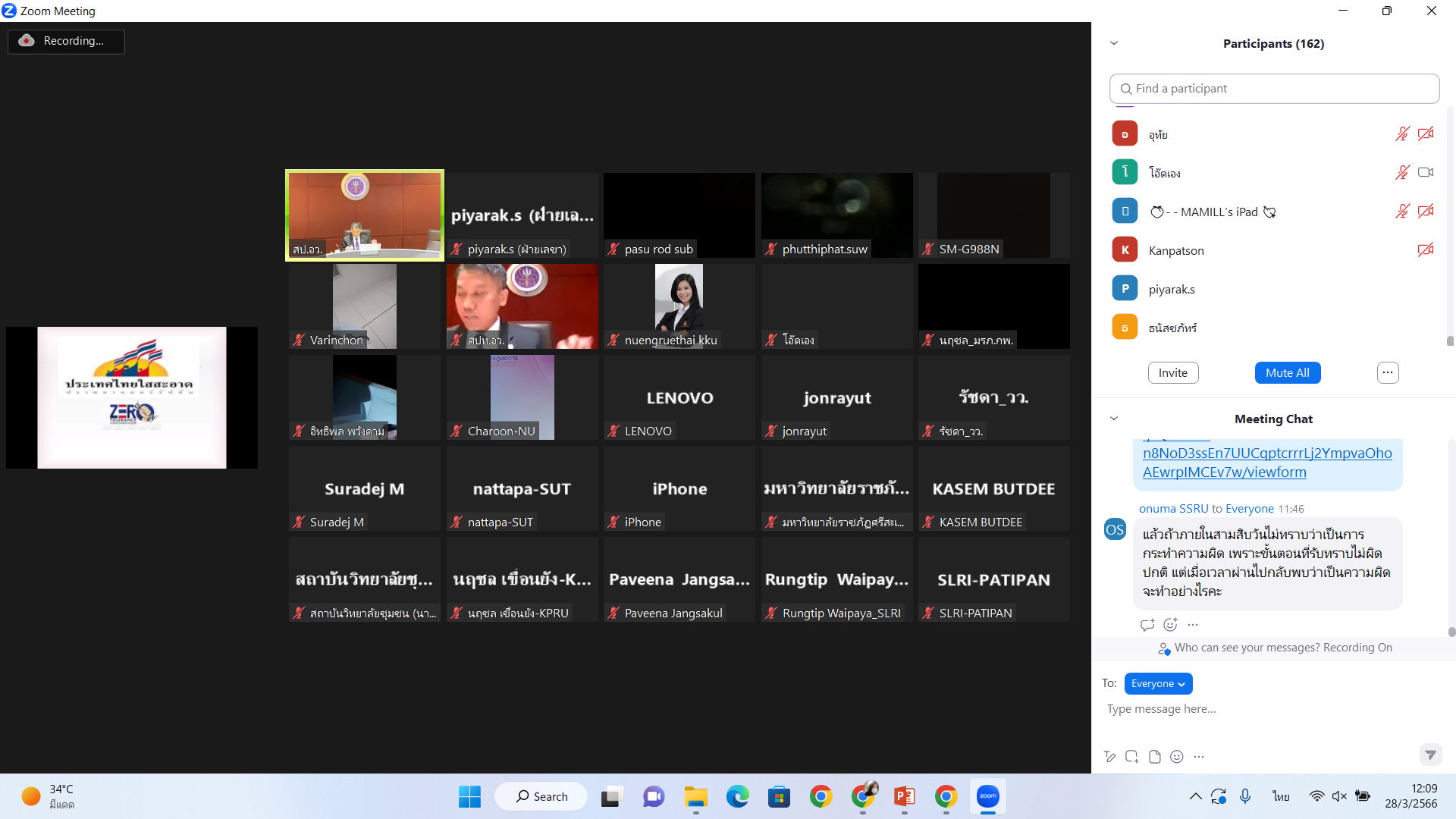Click the Recording indicator cloud icon
Viewport: 1456px width, 819px height.
[x=27, y=41]
